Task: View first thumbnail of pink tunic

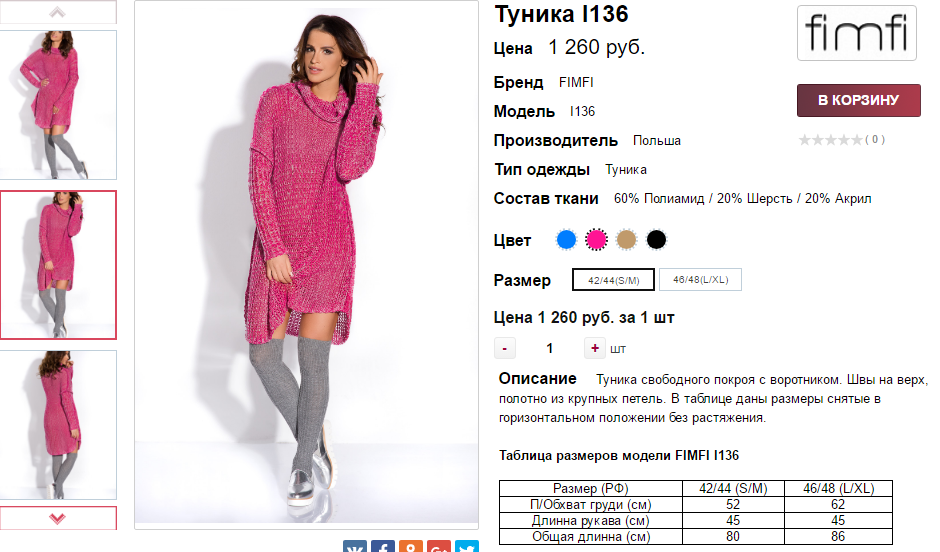Action: click(x=58, y=105)
